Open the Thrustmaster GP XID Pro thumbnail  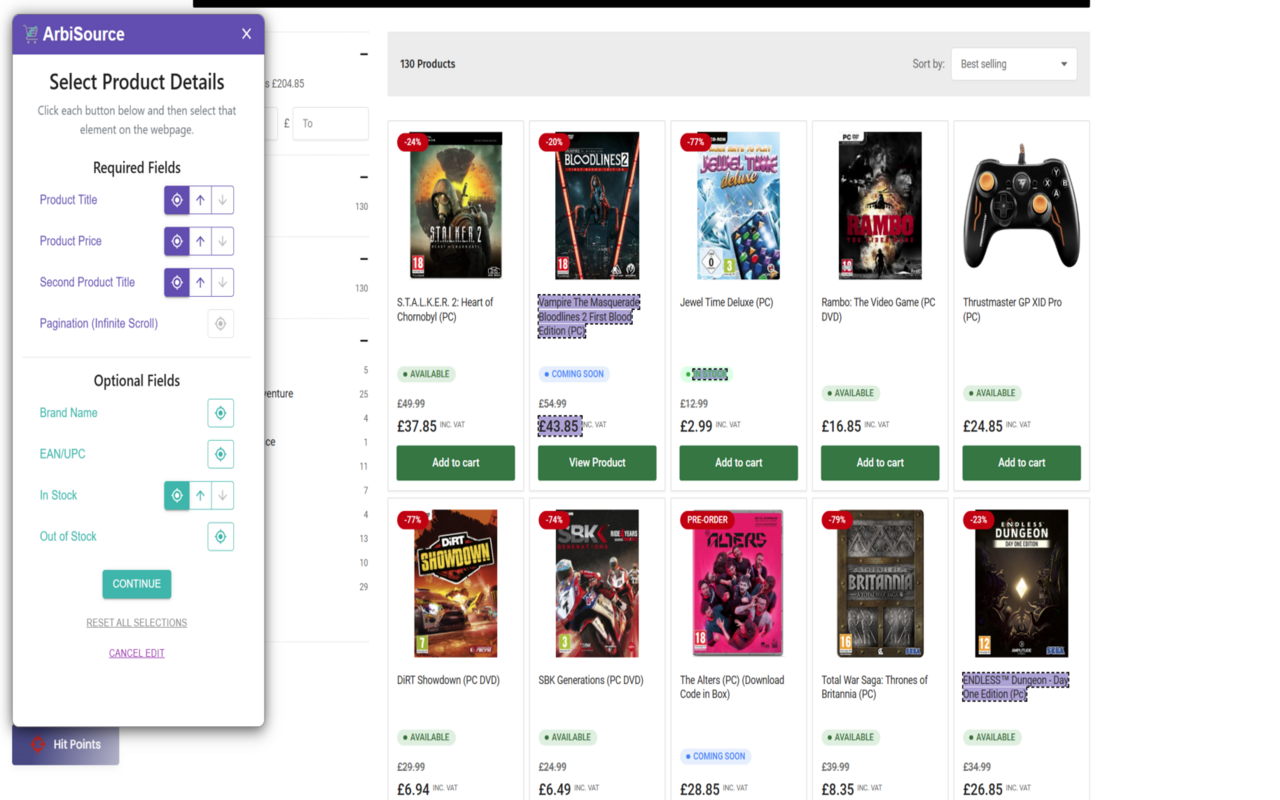click(1021, 206)
